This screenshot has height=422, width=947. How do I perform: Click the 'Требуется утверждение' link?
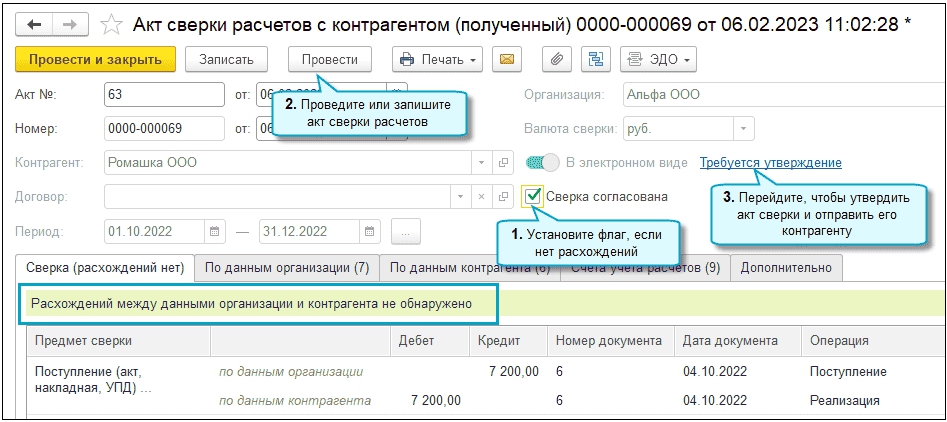click(770, 162)
